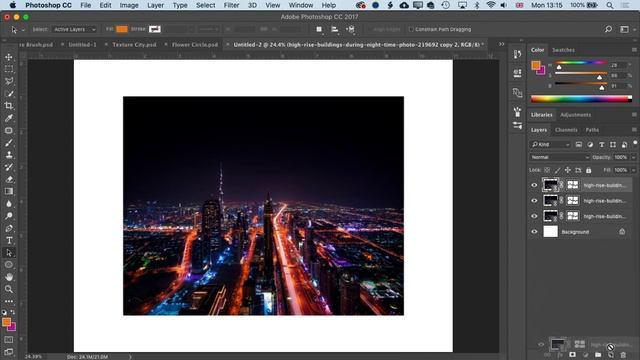
Task: Click the Stroke swatch in options bar
Action: (x=155, y=29)
